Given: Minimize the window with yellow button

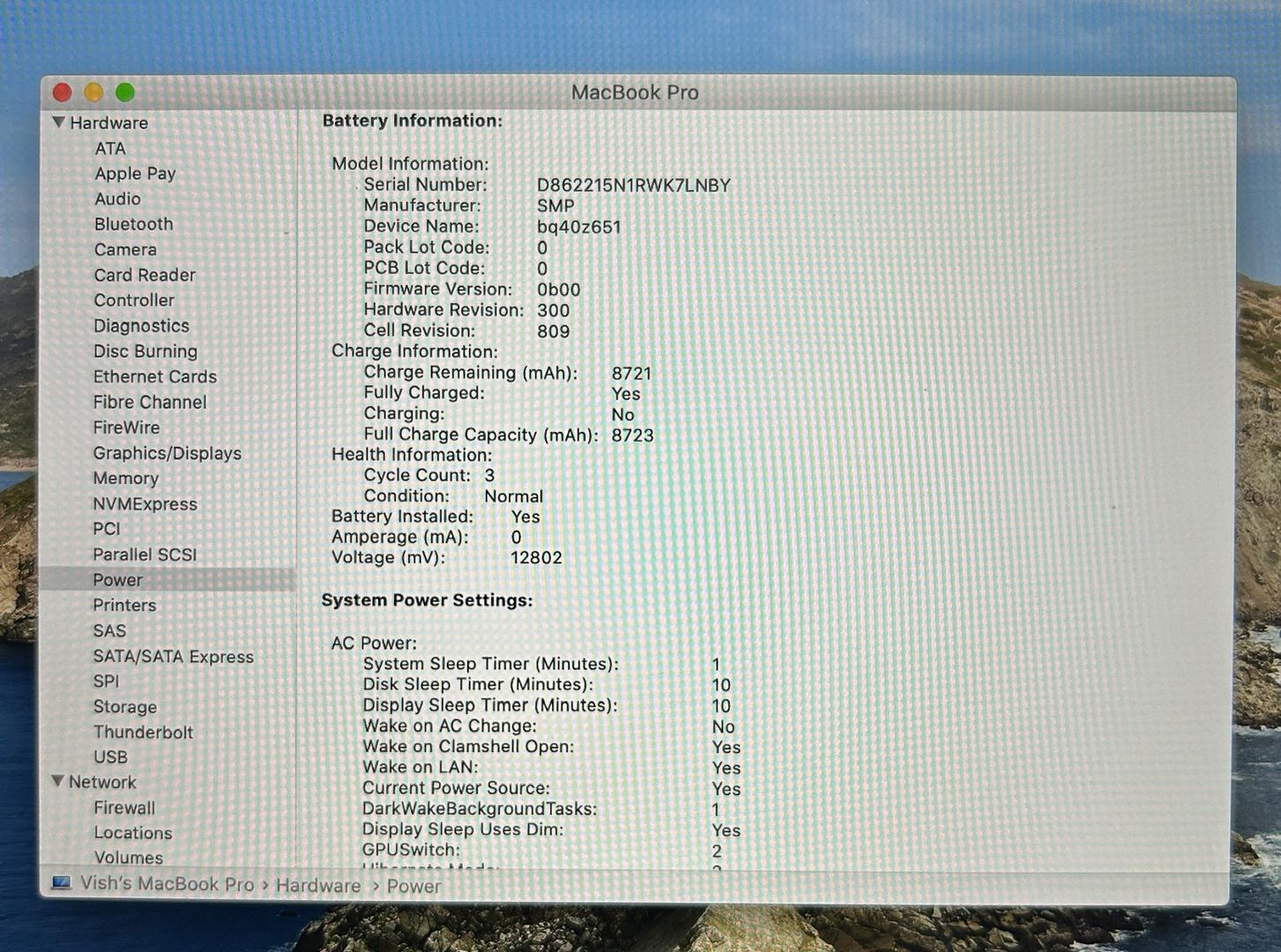Looking at the screenshot, I should click(x=93, y=93).
